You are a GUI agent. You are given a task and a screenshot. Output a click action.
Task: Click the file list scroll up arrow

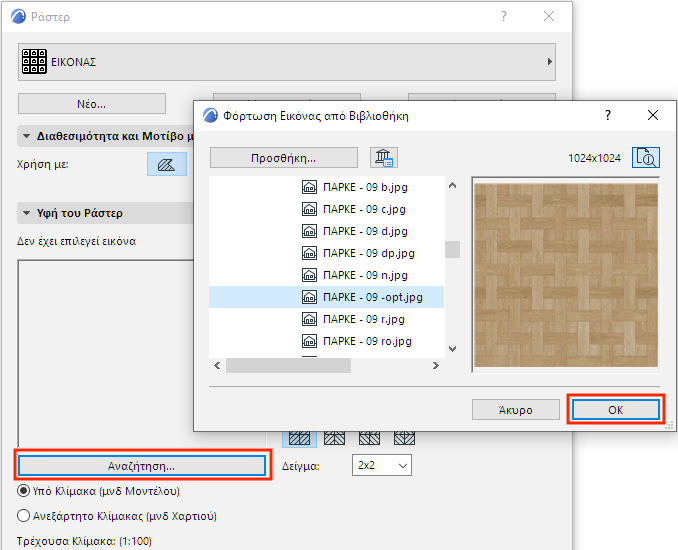pos(452,185)
